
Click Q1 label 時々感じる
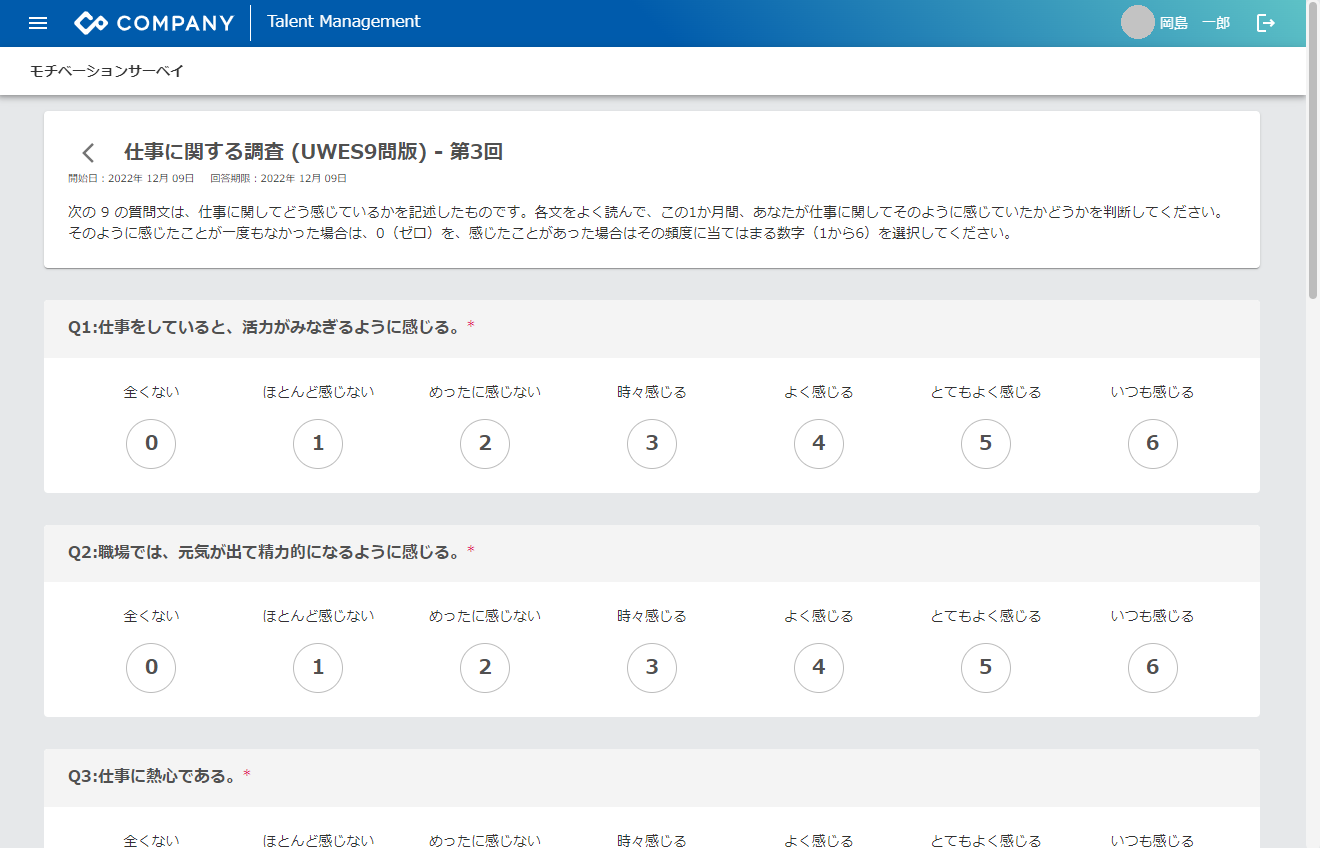652,392
